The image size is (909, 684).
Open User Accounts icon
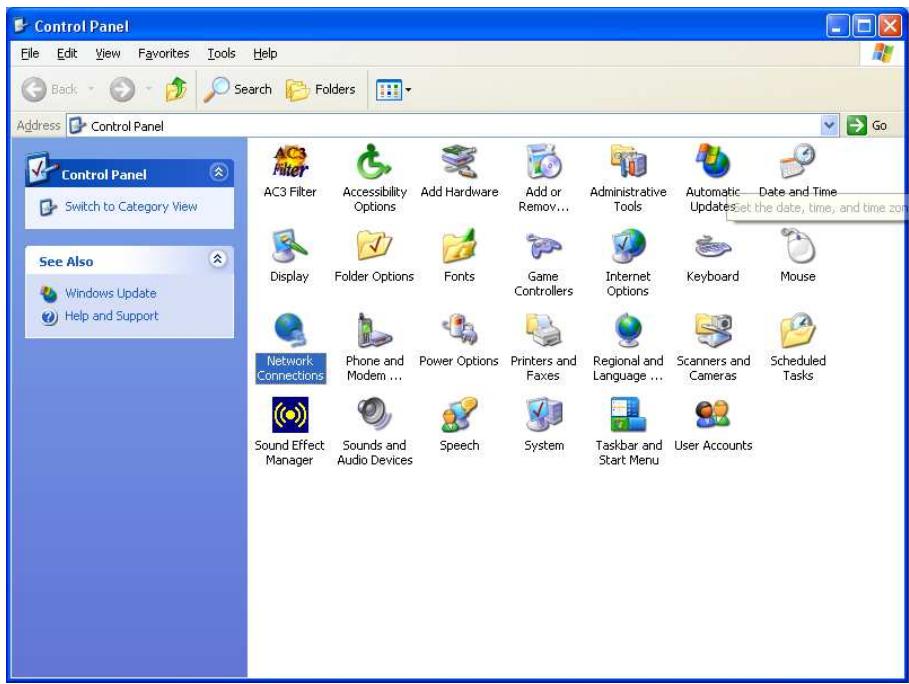[x=712, y=415]
